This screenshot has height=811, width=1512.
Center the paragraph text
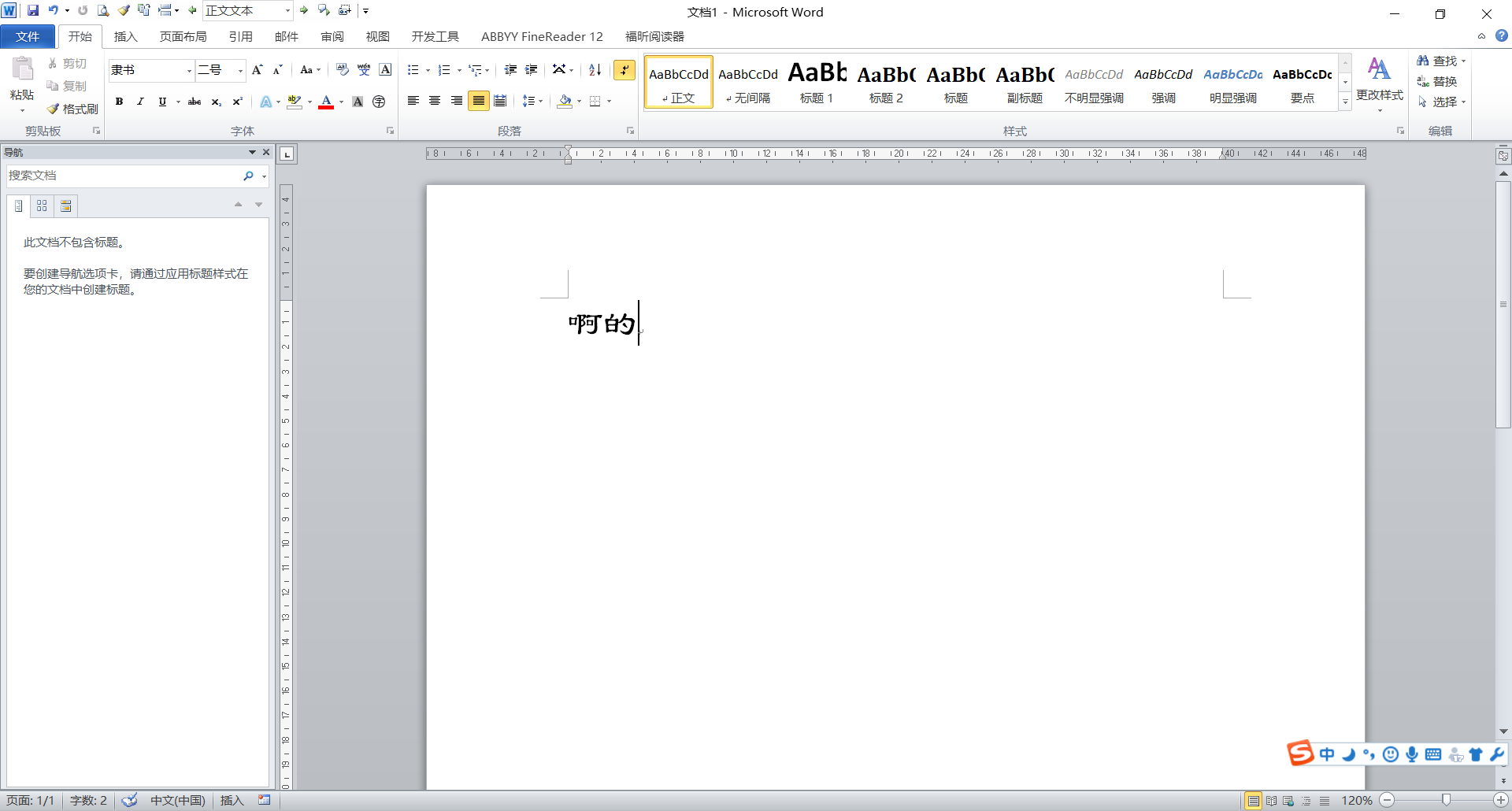pos(435,101)
